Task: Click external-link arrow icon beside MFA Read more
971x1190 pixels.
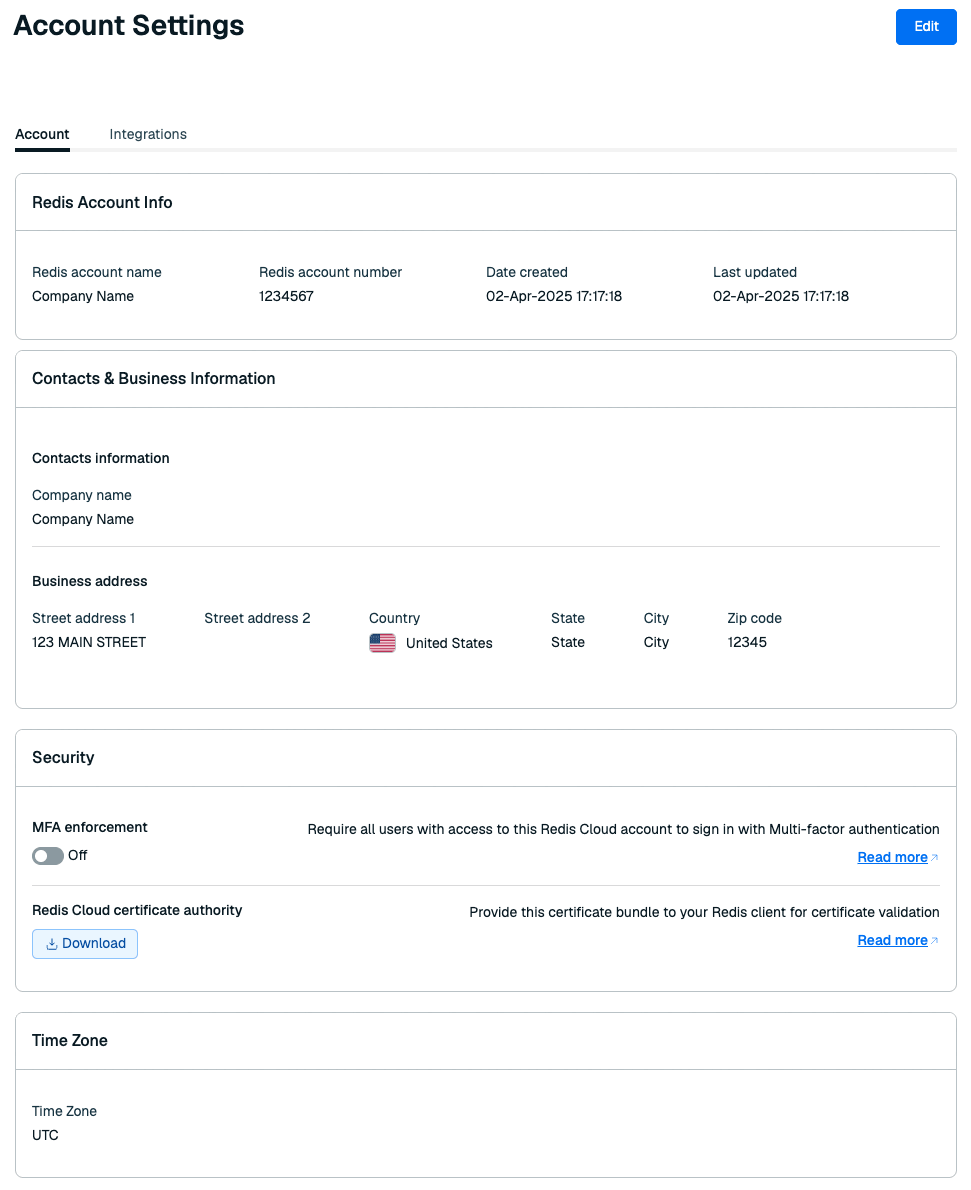Action: click(x=935, y=857)
